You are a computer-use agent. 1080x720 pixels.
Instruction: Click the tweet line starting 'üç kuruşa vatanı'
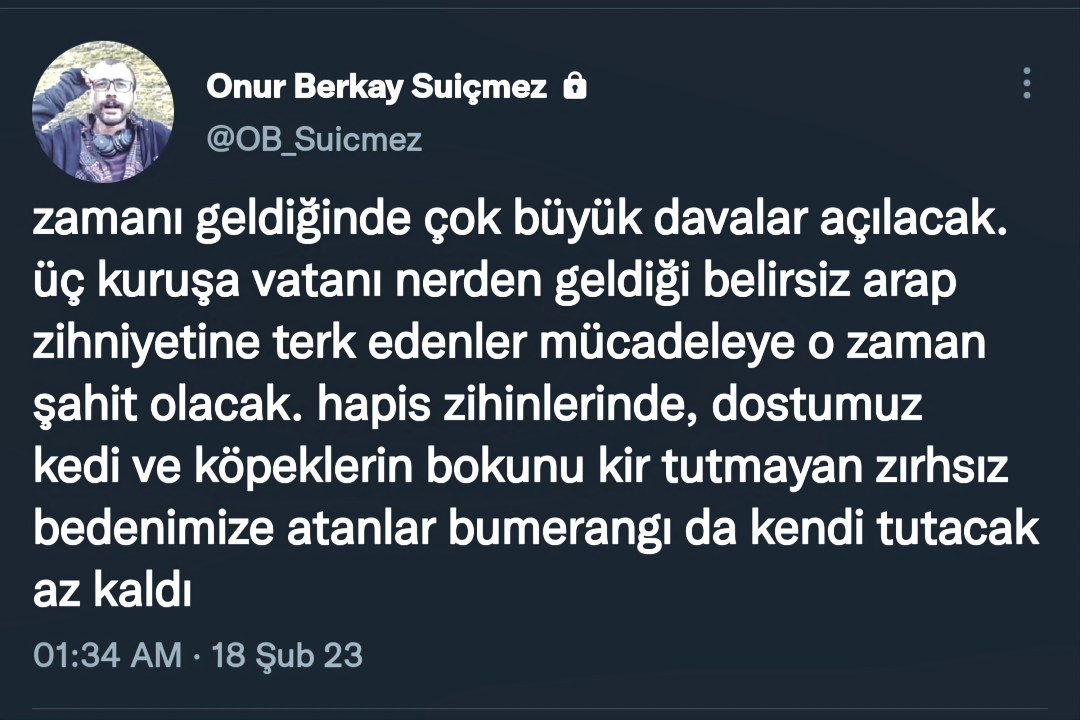click(x=496, y=284)
